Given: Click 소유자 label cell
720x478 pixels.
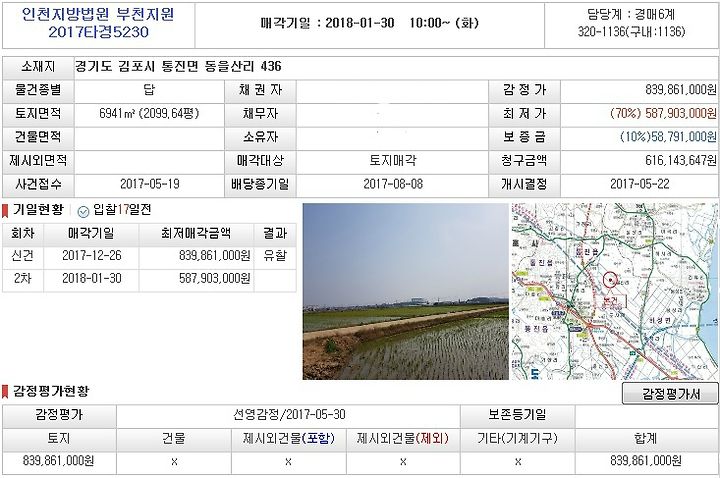Looking at the screenshot, I should coord(260,137).
